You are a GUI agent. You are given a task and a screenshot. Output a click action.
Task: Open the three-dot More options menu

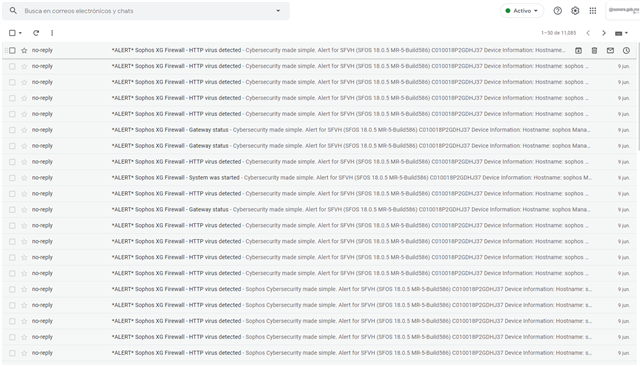(52, 33)
